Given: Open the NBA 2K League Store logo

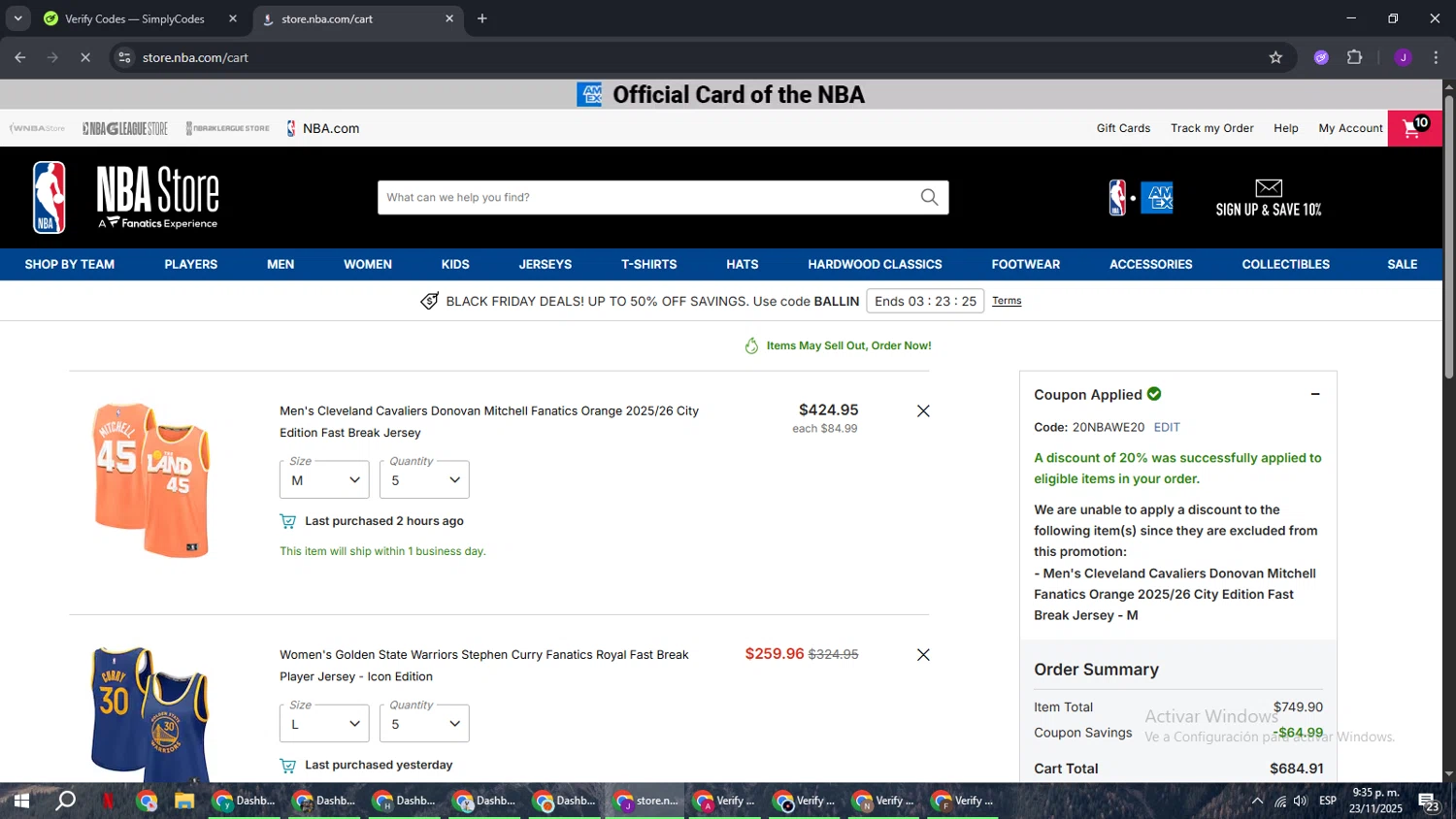Looking at the screenshot, I should coord(228,128).
